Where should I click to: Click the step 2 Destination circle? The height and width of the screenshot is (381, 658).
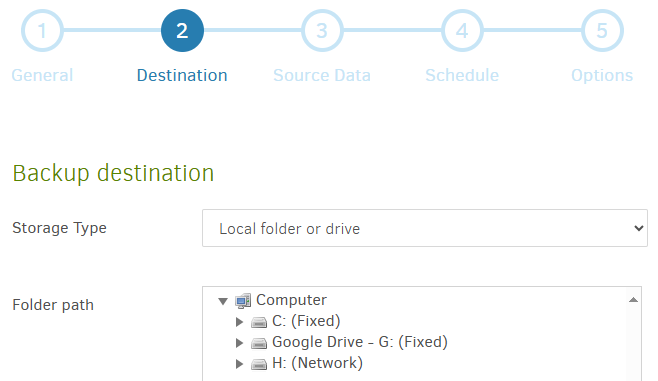182,31
